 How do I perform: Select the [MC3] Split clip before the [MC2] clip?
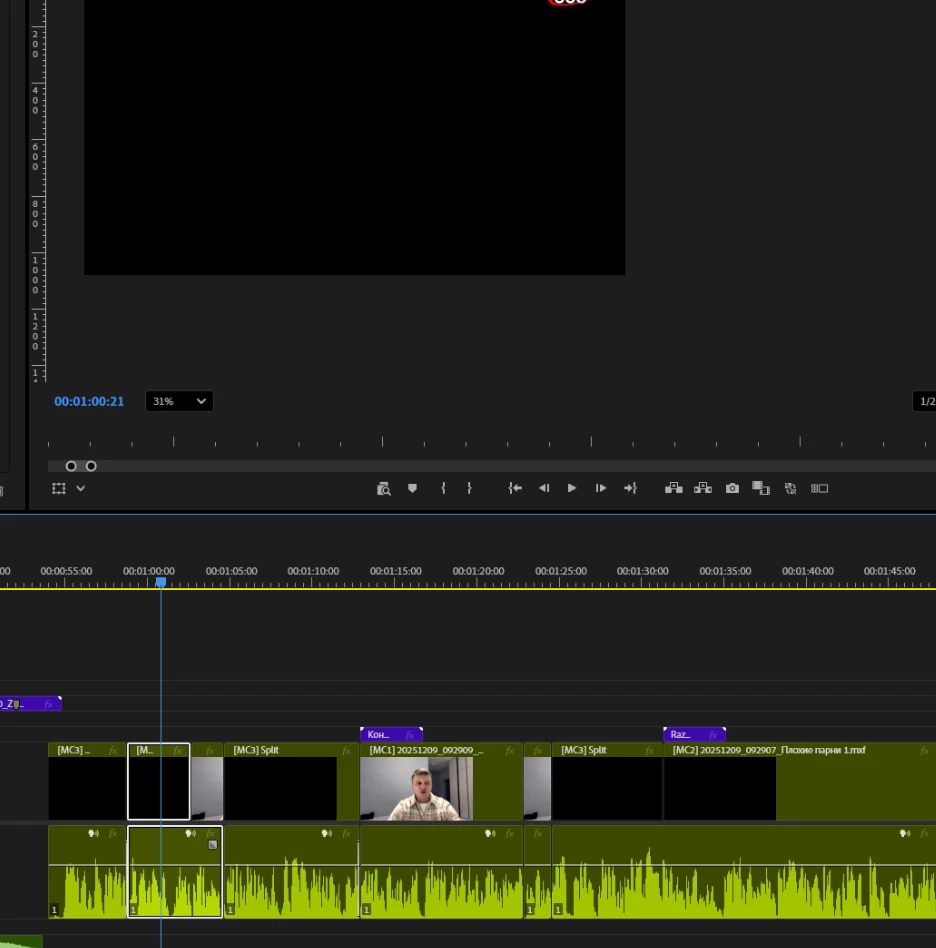click(606, 781)
